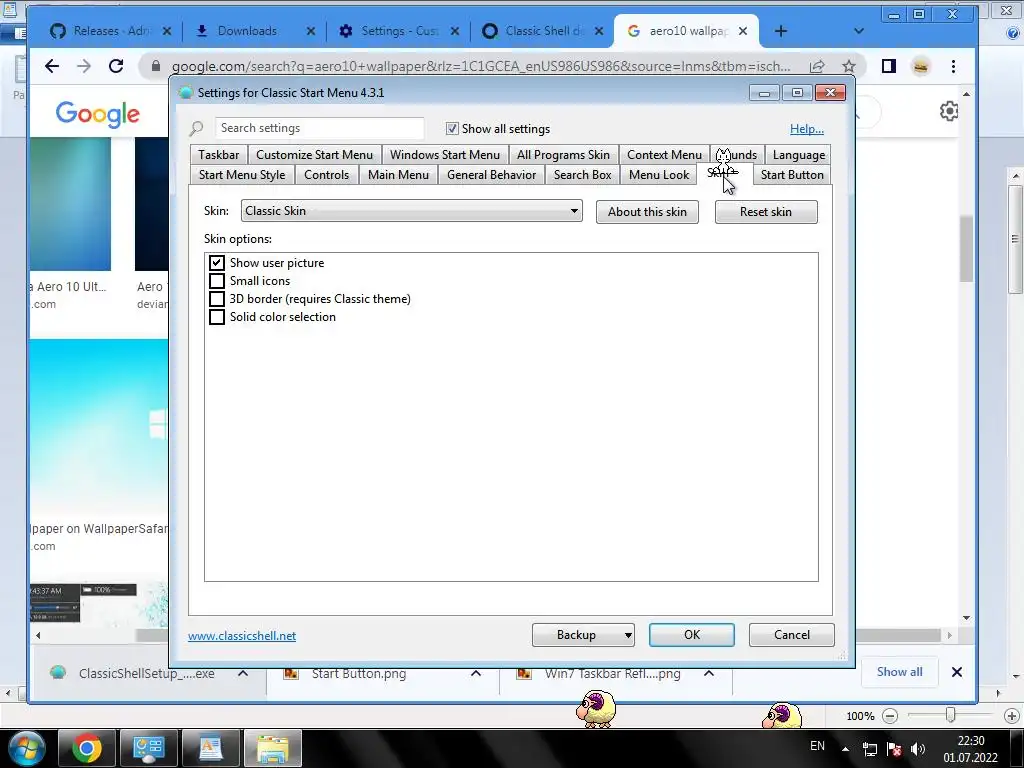1024x768 pixels.
Task: Enable Small icons checkbox
Action: coord(217,281)
